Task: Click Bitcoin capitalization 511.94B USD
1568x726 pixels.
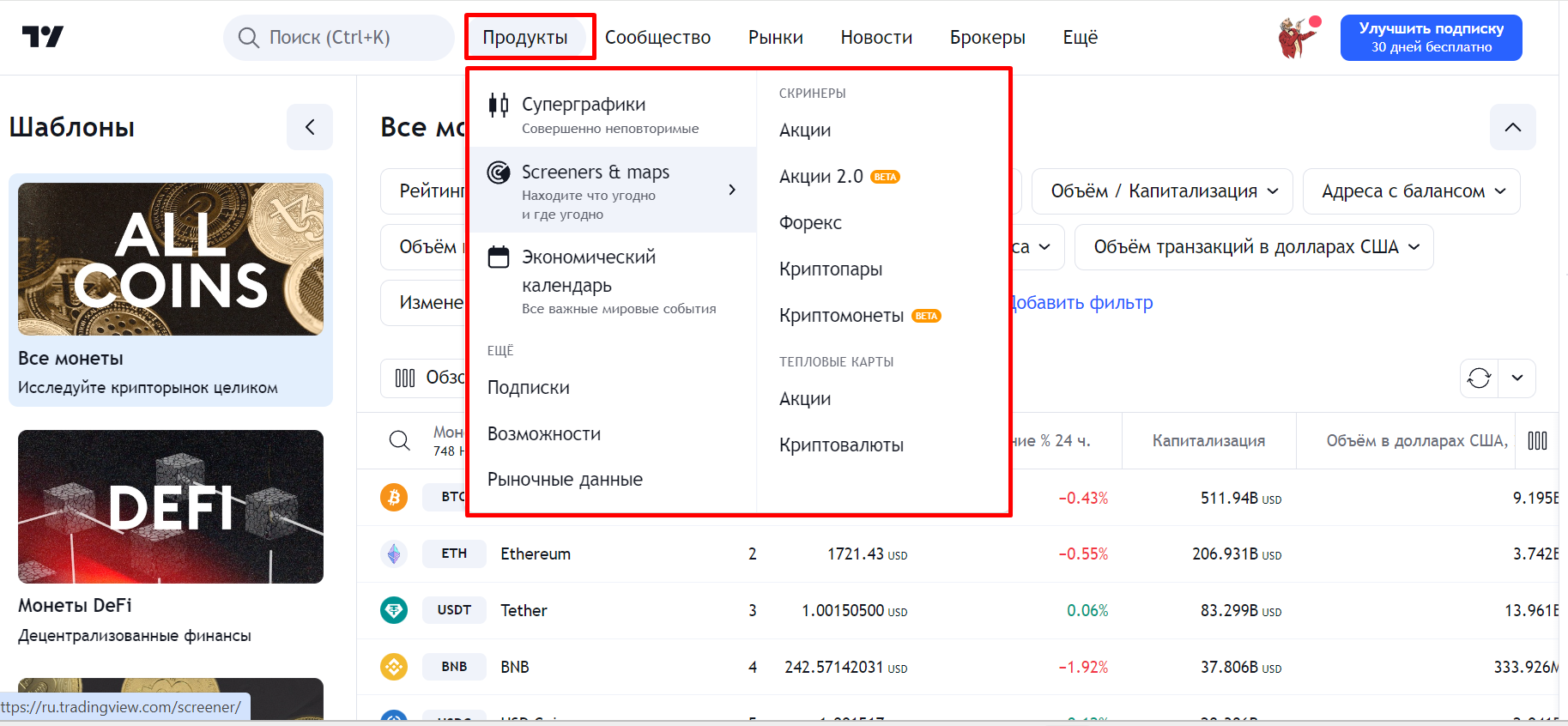Action: (1240, 499)
